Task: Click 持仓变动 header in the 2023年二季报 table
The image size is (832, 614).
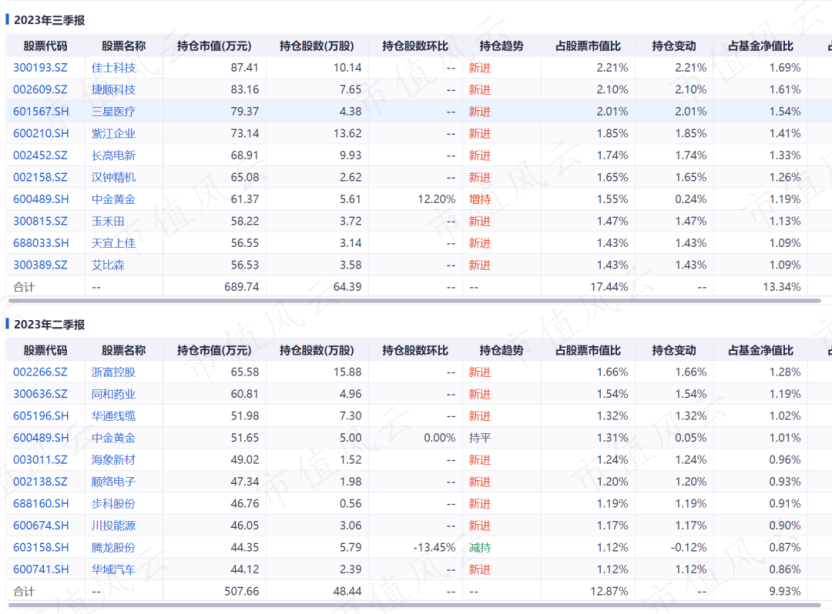Action: point(674,350)
